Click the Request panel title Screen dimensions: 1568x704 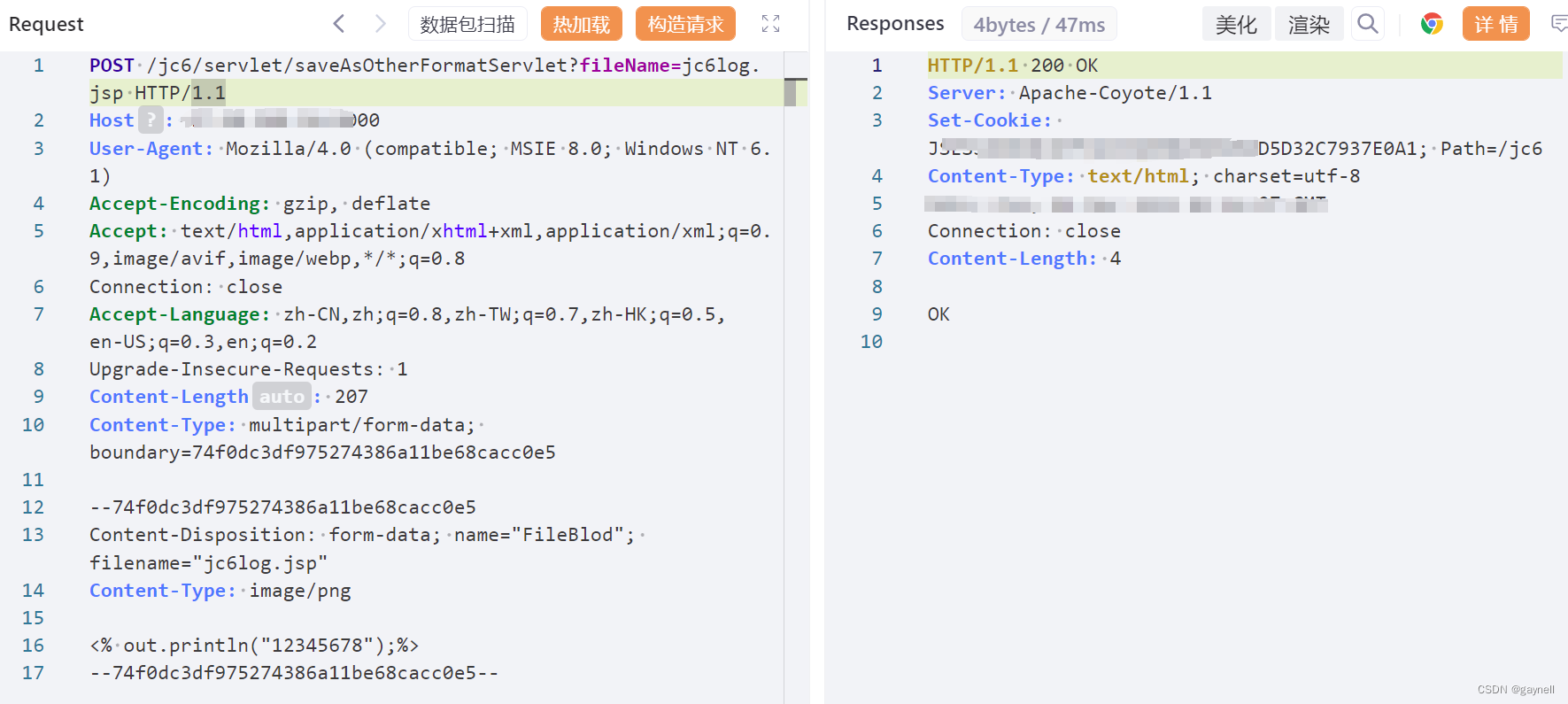coord(46,24)
